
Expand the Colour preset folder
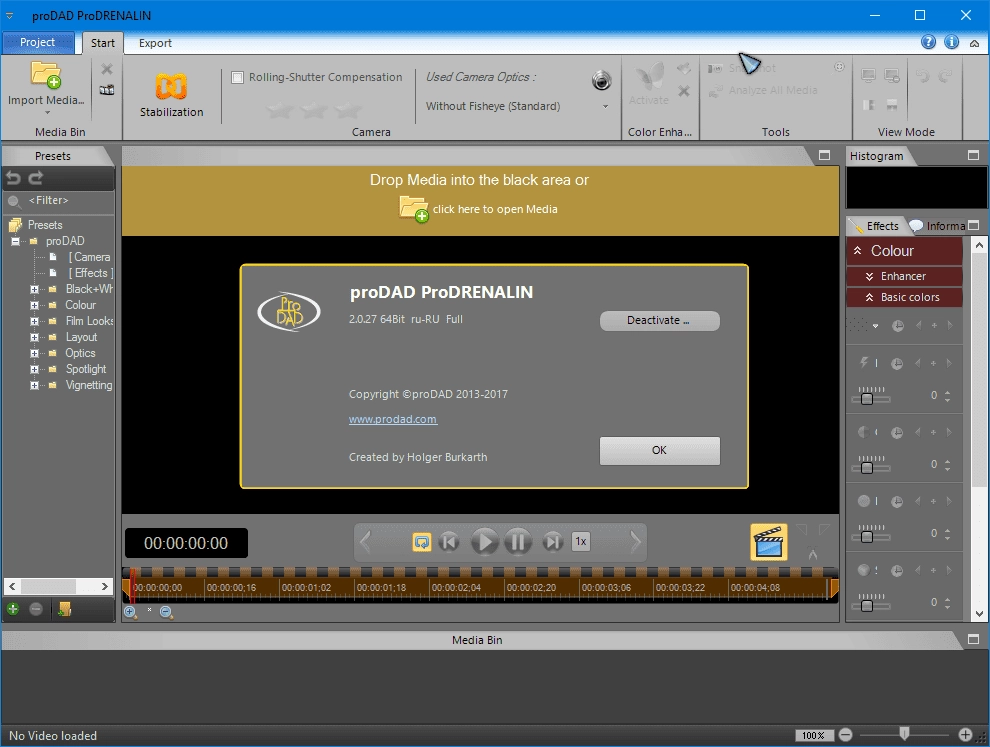pos(34,305)
